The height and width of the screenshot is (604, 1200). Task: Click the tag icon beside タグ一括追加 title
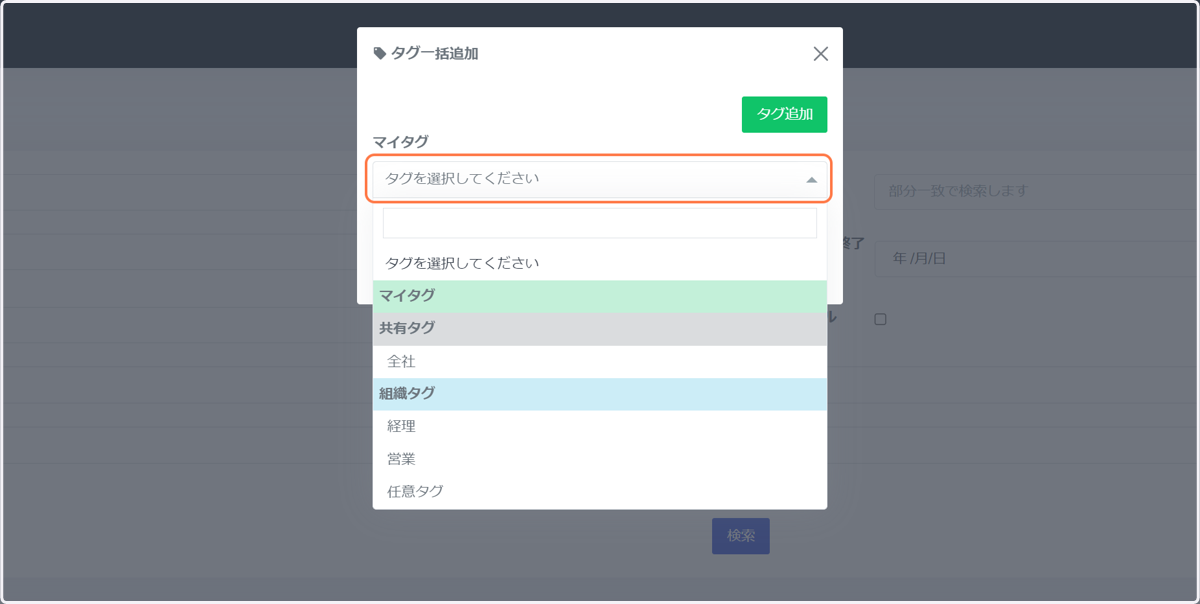click(379, 54)
